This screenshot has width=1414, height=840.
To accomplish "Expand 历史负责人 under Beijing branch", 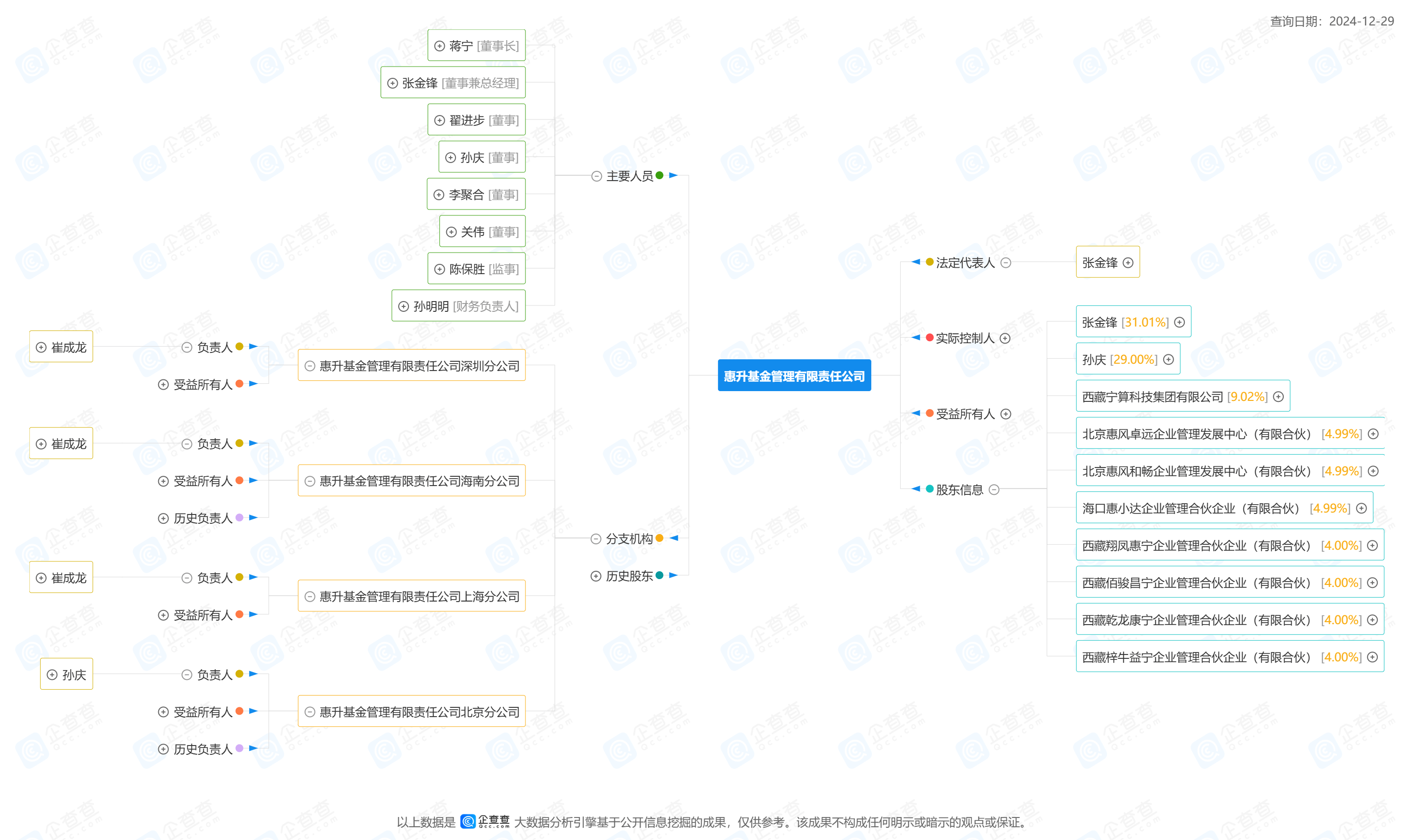I will pyautogui.click(x=163, y=749).
